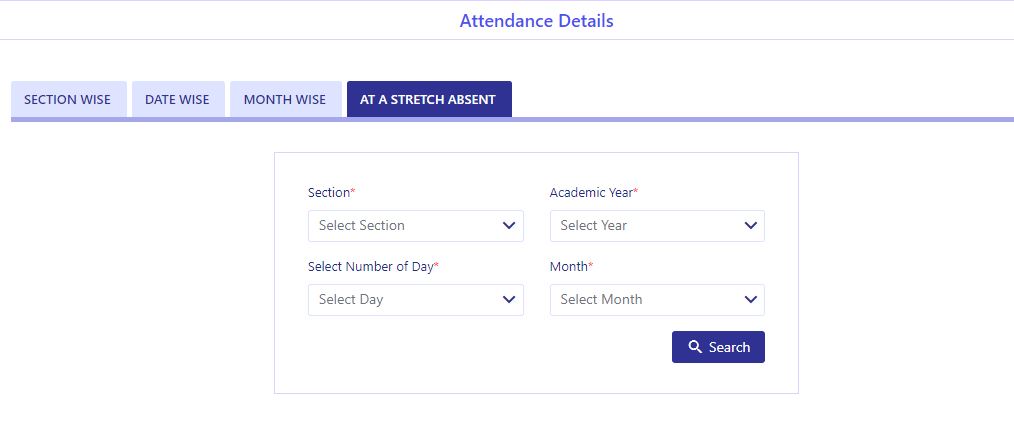Viewport: 1014px width, 422px height.
Task: Go to the Month Wise tab
Action: [285, 100]
